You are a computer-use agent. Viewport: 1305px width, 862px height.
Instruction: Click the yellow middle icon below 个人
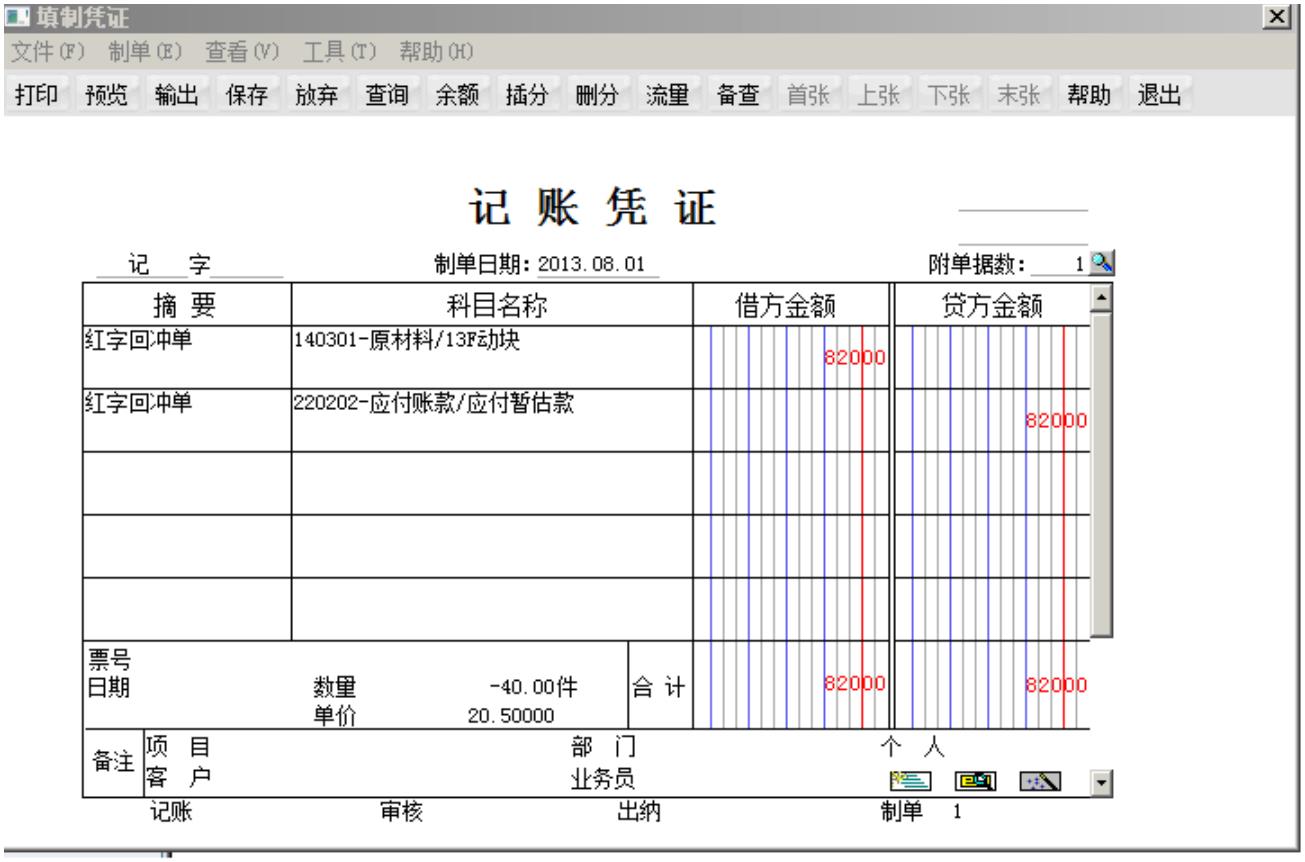click(x=974, y=780)
